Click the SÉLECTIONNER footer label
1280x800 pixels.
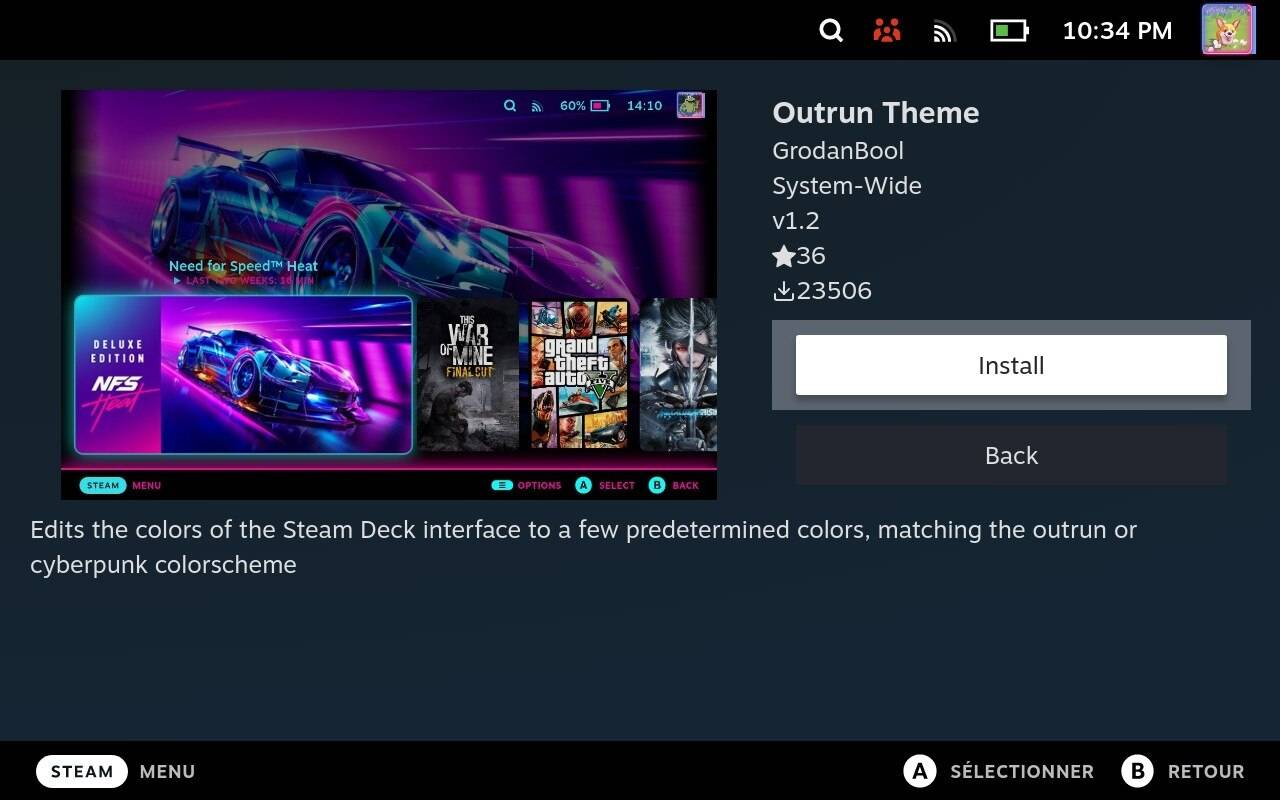pos(1022,772)
